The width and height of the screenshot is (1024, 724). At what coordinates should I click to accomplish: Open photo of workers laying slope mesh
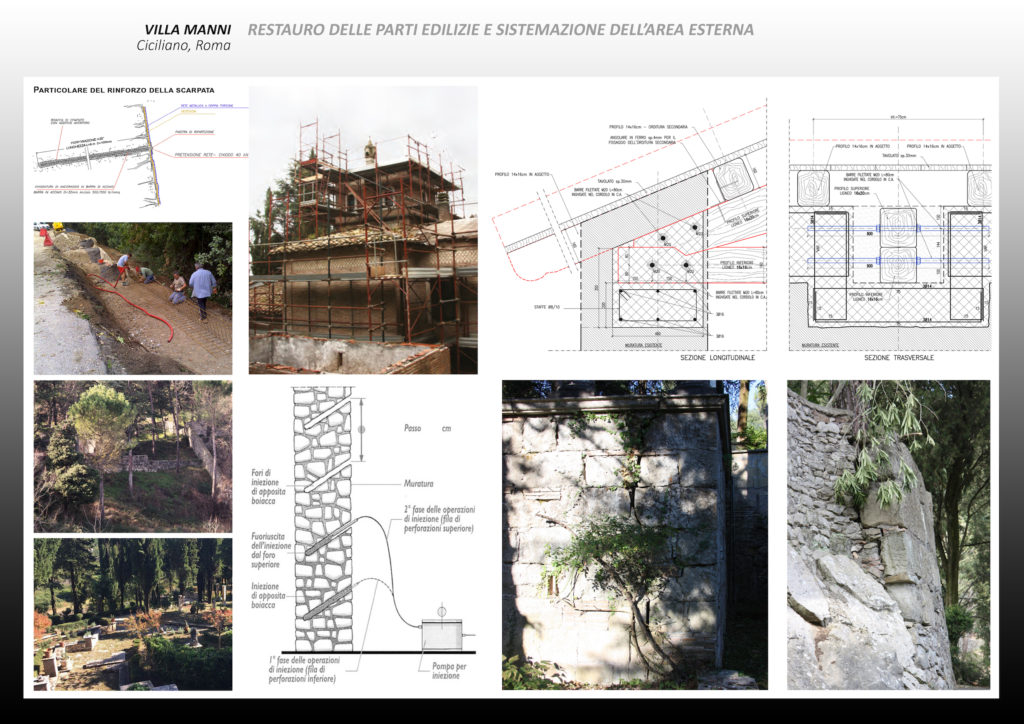click(133, 298)
